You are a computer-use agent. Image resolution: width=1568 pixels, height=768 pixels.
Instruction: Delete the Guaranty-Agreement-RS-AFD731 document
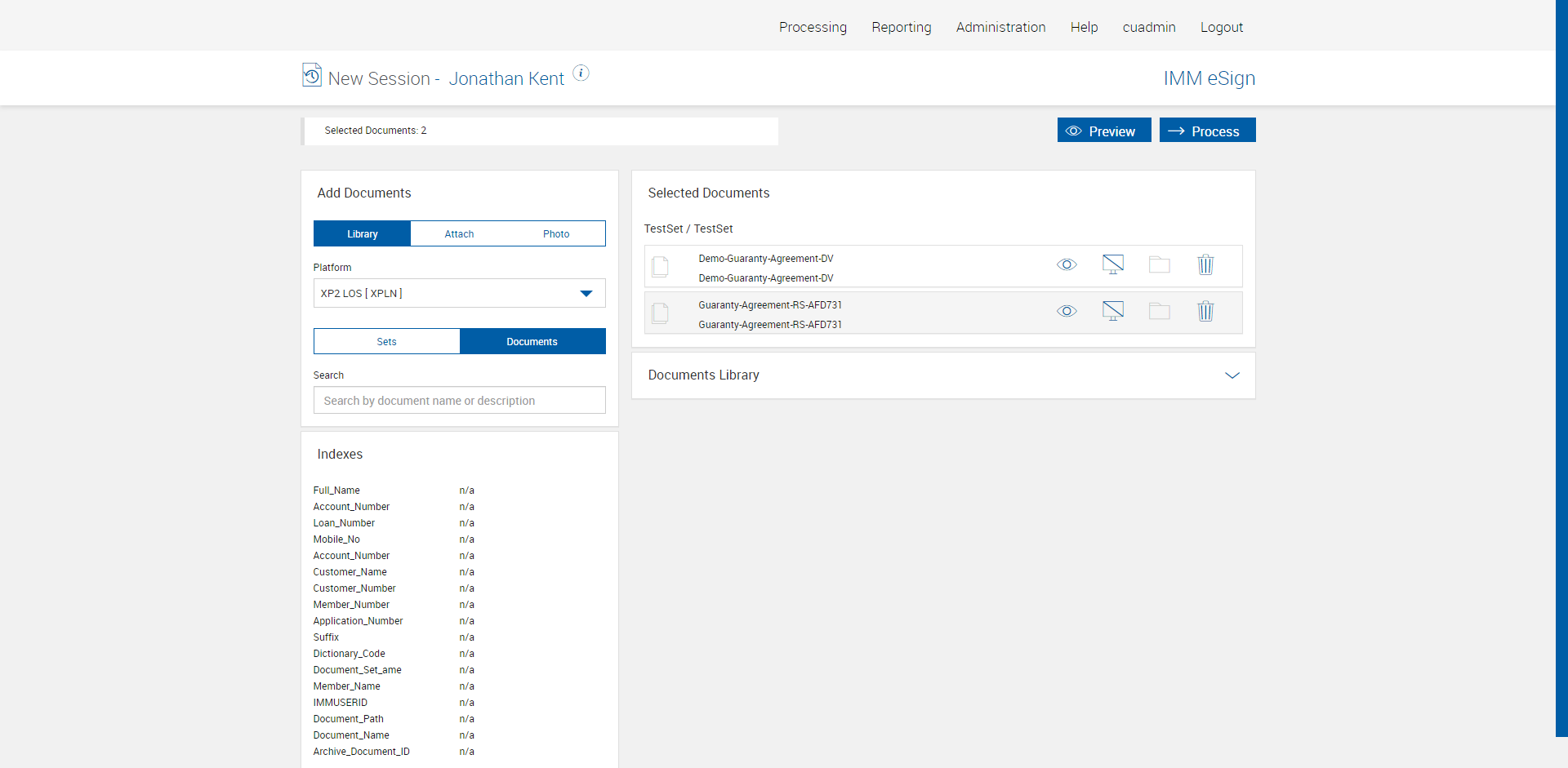1205,312
